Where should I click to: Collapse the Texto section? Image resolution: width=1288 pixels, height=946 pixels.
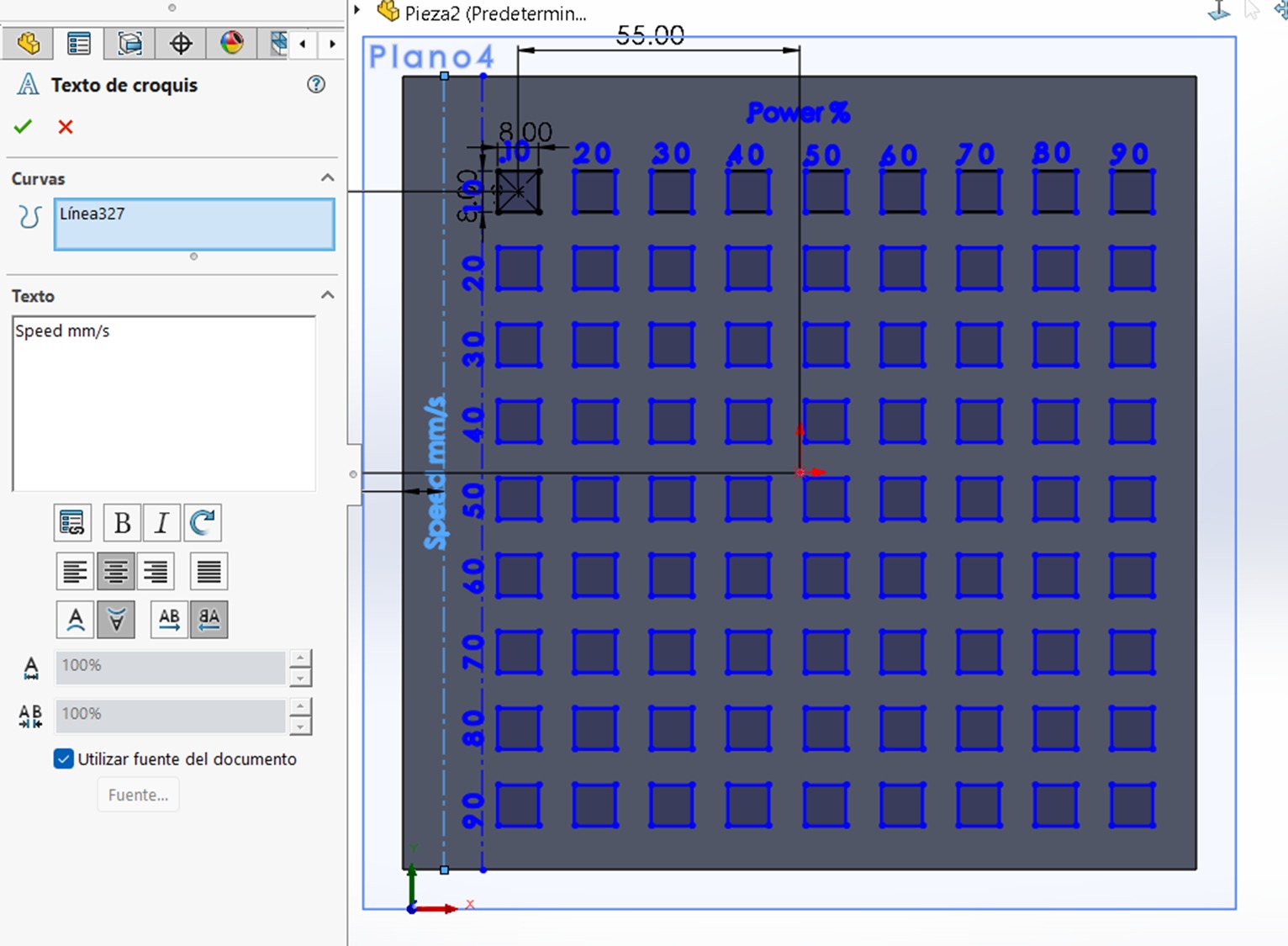point(328,295)
